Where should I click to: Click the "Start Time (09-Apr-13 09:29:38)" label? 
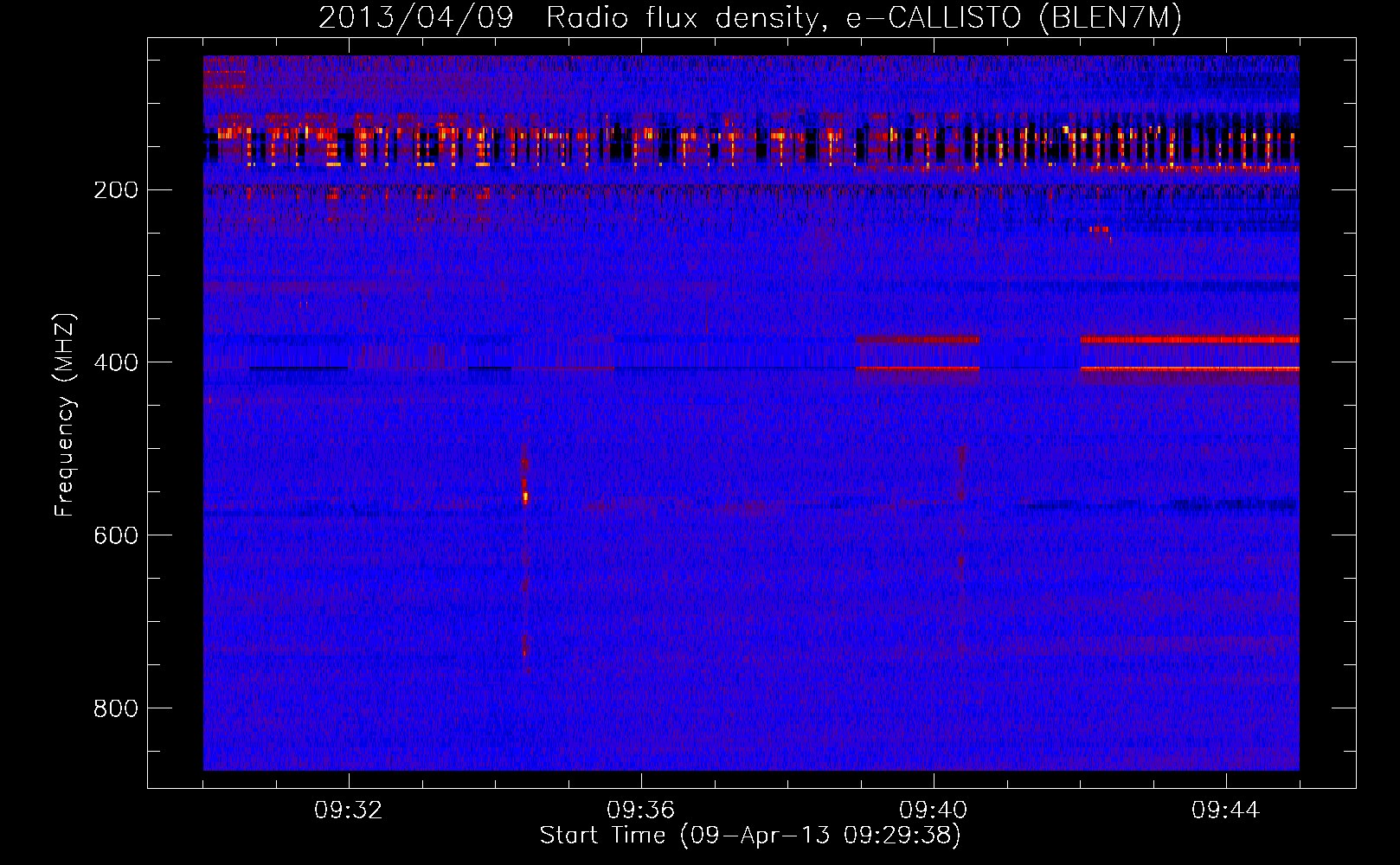pyautogui.click(x=750, y=836)
